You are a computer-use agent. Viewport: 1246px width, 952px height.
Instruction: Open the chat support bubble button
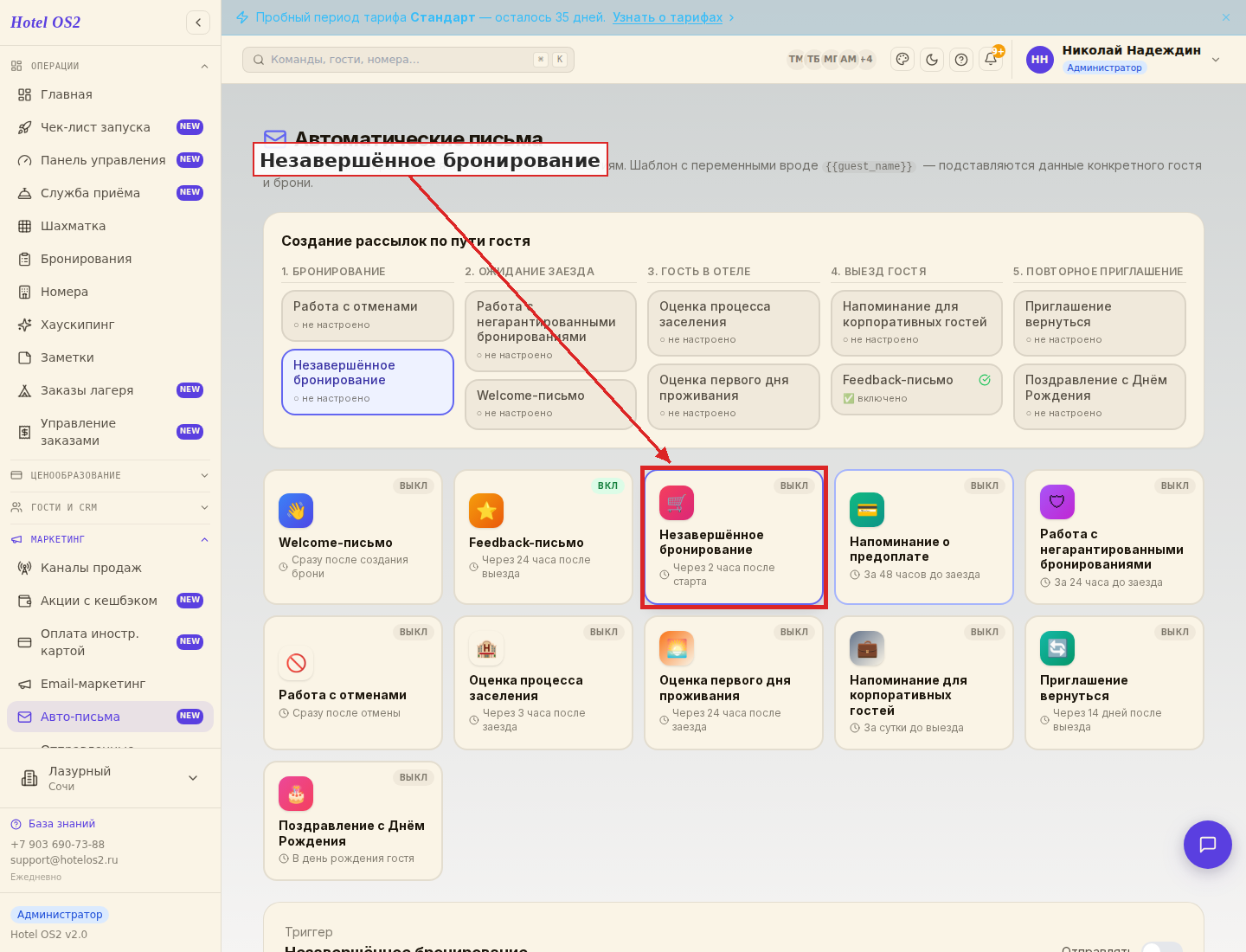tap(1208, 845)
